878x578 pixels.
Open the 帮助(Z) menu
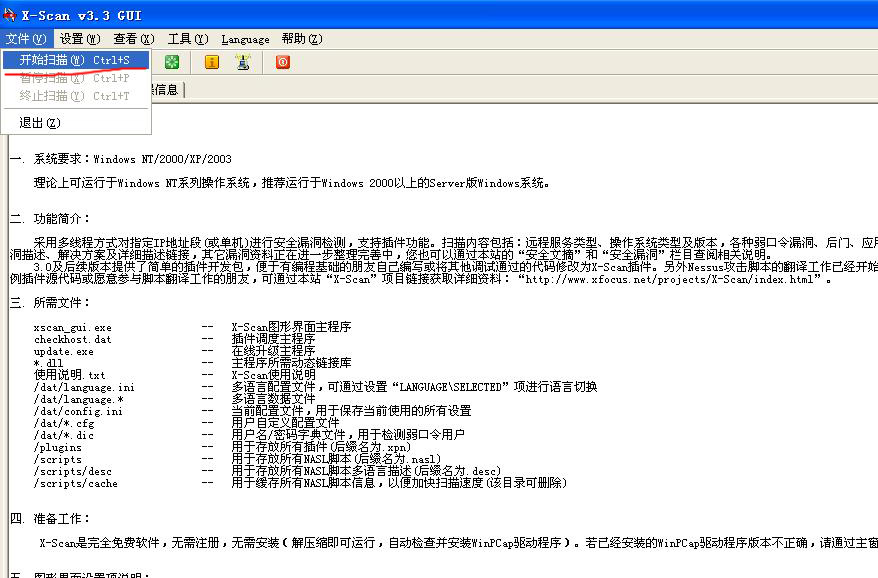tap(302, 39)
